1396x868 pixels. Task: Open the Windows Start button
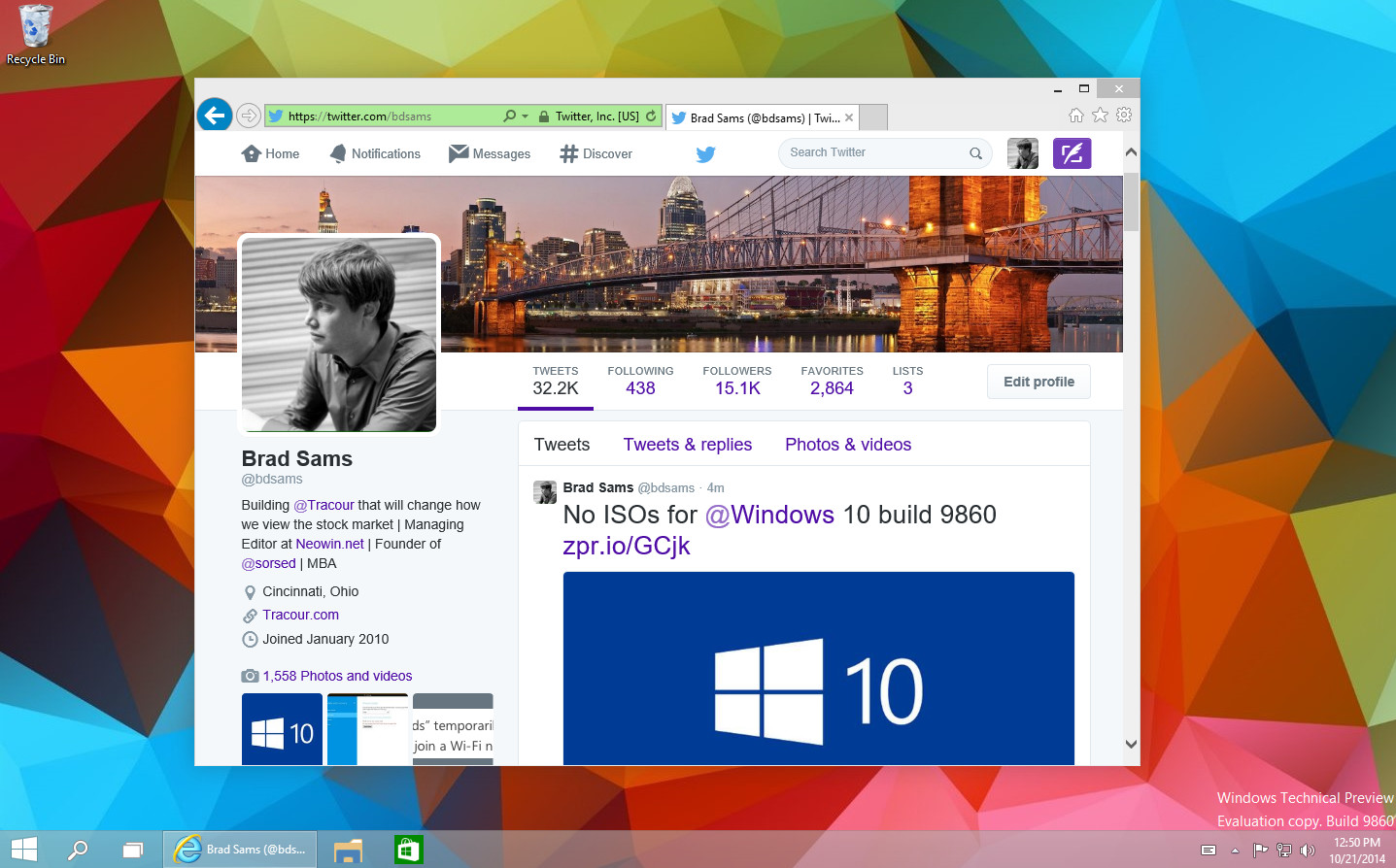[x=23, y=850]
